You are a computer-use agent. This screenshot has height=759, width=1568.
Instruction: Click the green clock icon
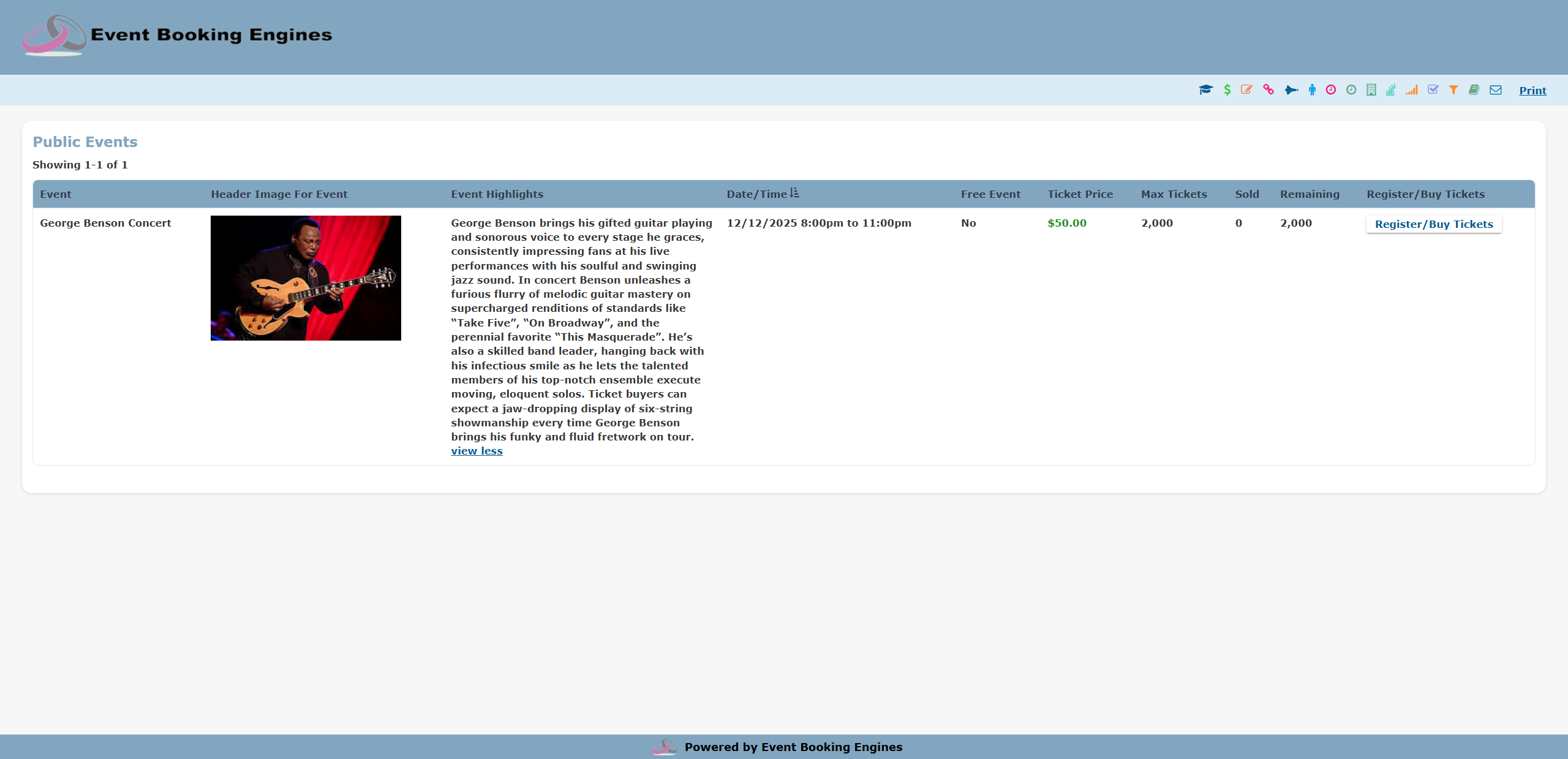1351,90
